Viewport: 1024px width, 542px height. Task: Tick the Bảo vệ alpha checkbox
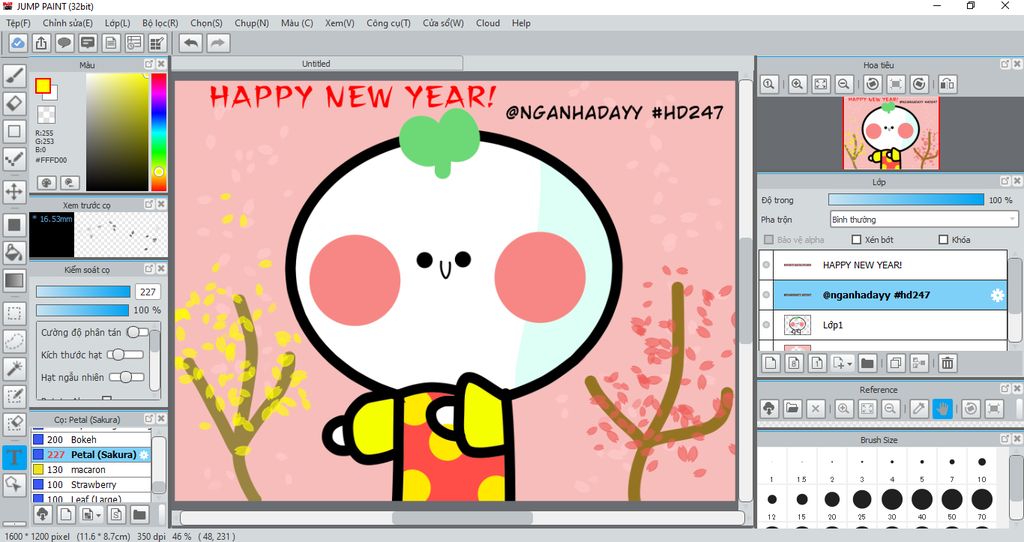[769, 240]
